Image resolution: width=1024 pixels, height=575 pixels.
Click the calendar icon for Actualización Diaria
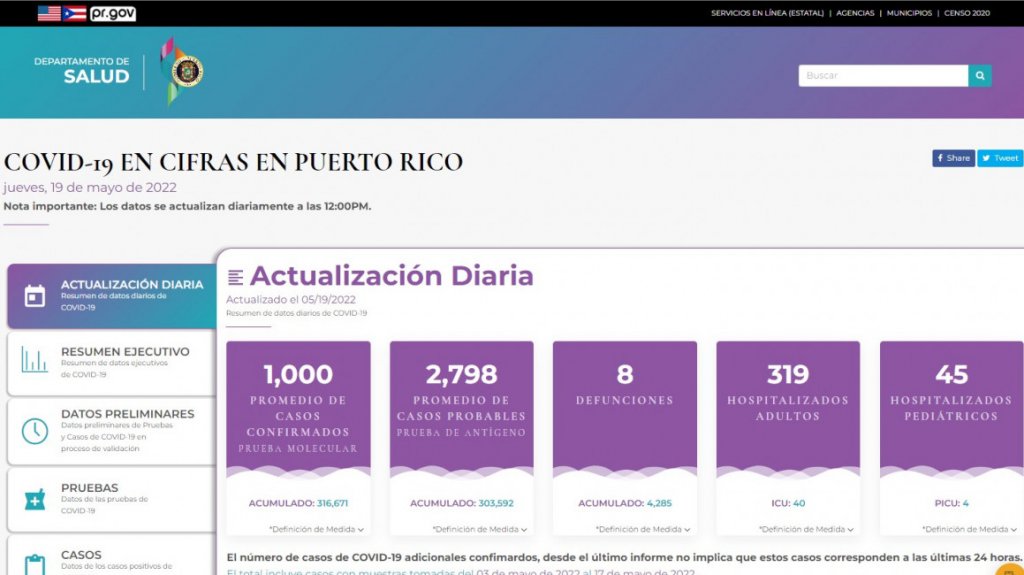click(35, 296)
